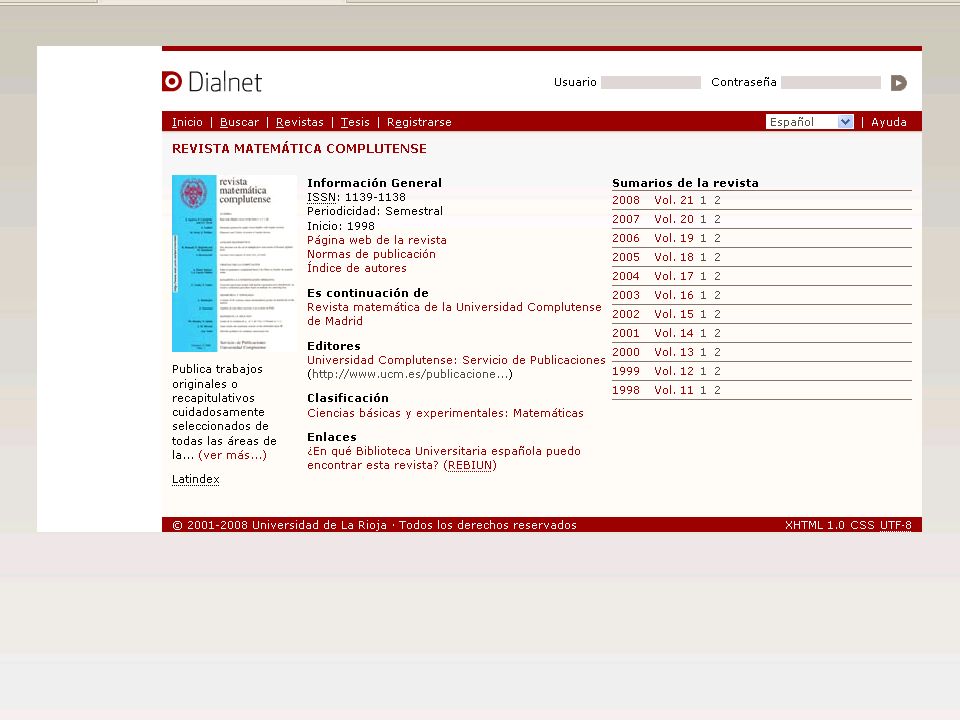Open issue 1 of Vol. 20
Image resolution: width=960 pixels, height=720 pixels.
(x=703, y=219)
